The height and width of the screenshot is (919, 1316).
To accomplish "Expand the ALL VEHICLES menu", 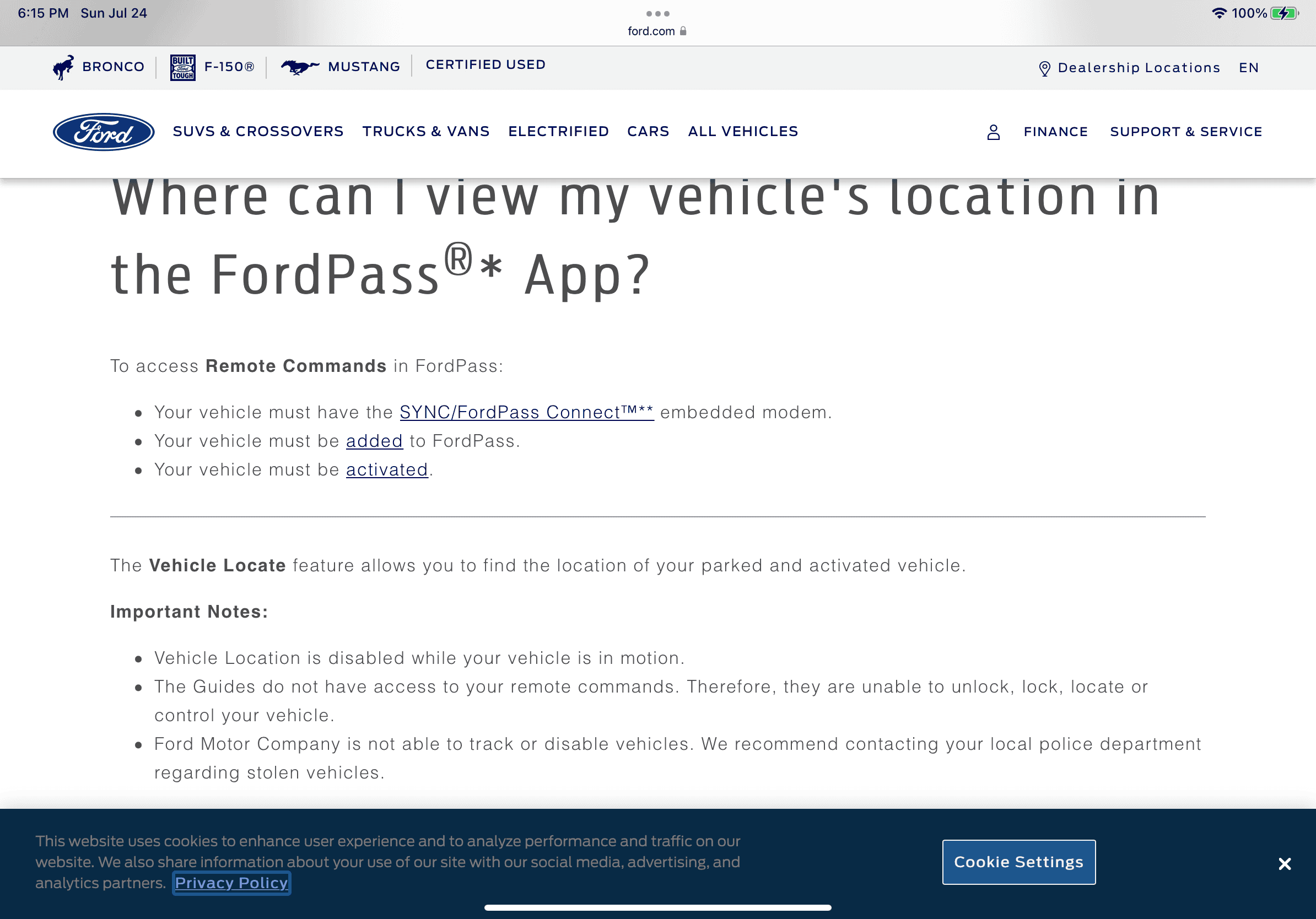I will click(742, 131).
